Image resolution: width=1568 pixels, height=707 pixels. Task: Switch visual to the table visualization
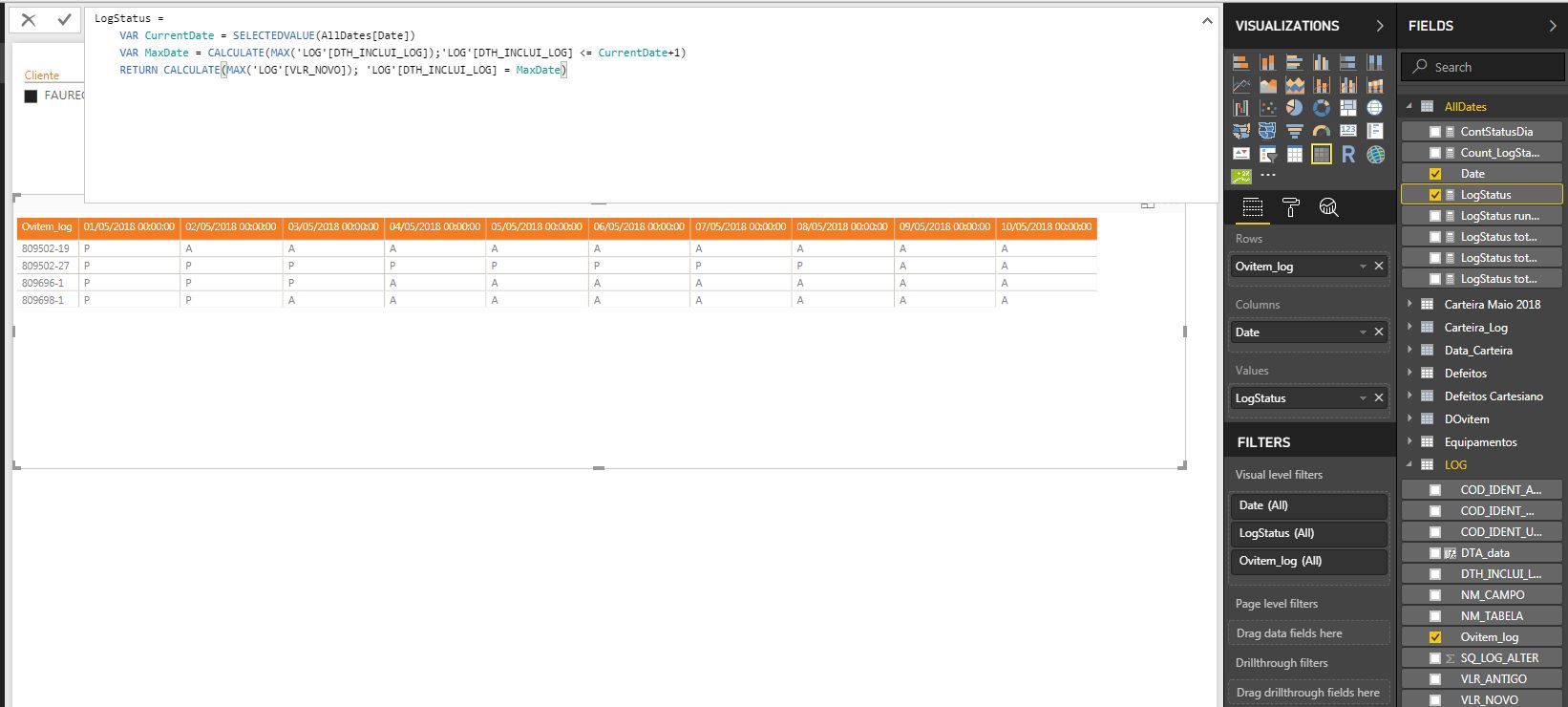[1295, 154]
